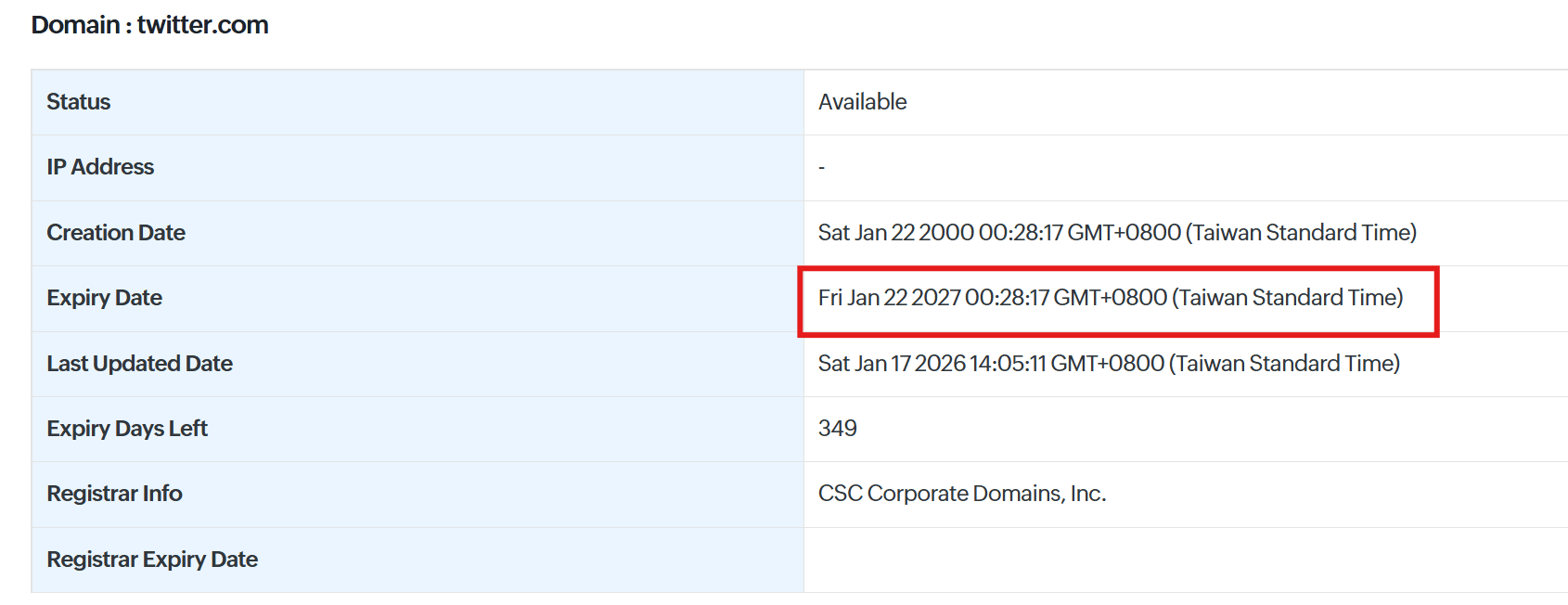Click the Expiry Date value Fri Jan 22 2027

click(1111, 298)
